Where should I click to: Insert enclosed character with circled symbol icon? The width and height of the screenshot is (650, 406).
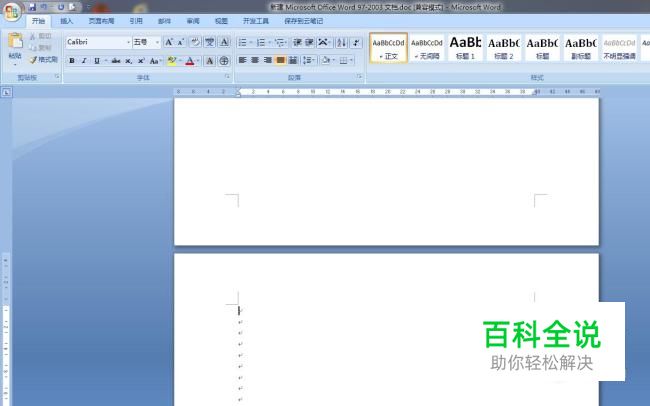point(224,61)
